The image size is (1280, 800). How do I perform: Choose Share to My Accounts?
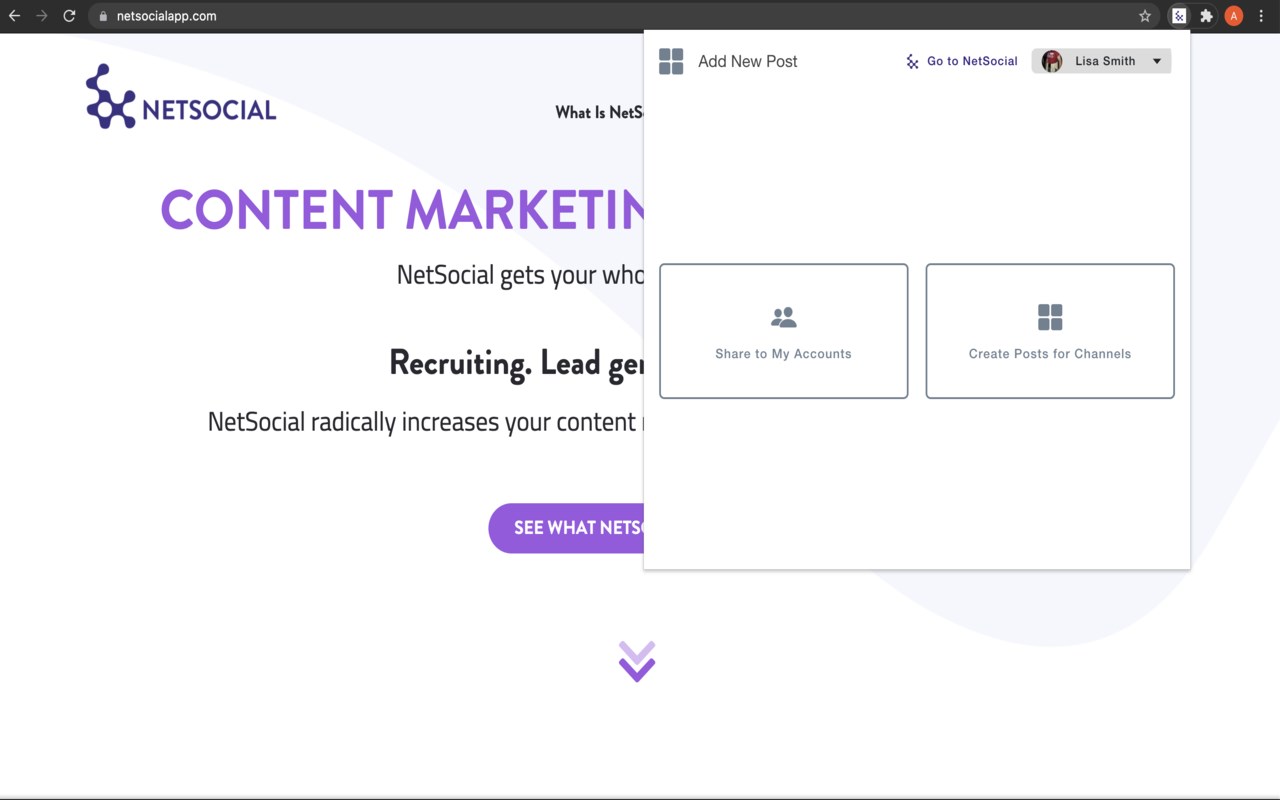[784, 331]
